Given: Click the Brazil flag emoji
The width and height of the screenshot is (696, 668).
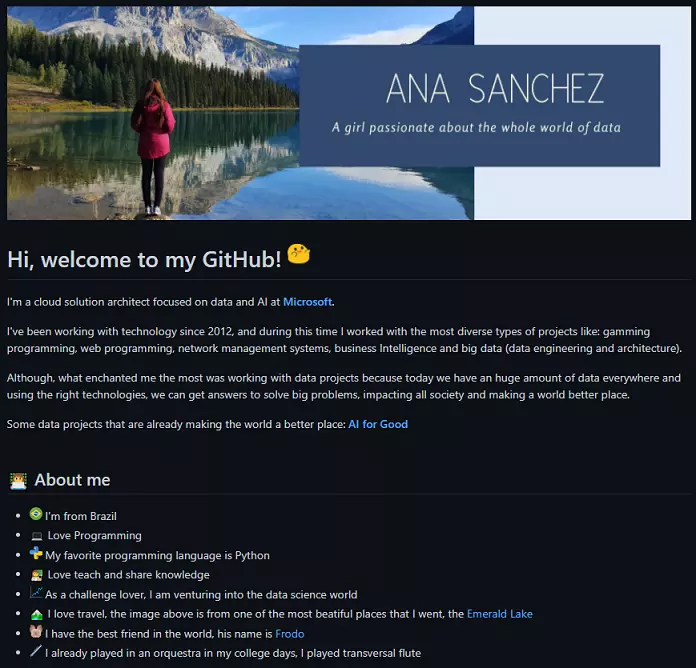Looking at the screenshot, I should [36, 514].
